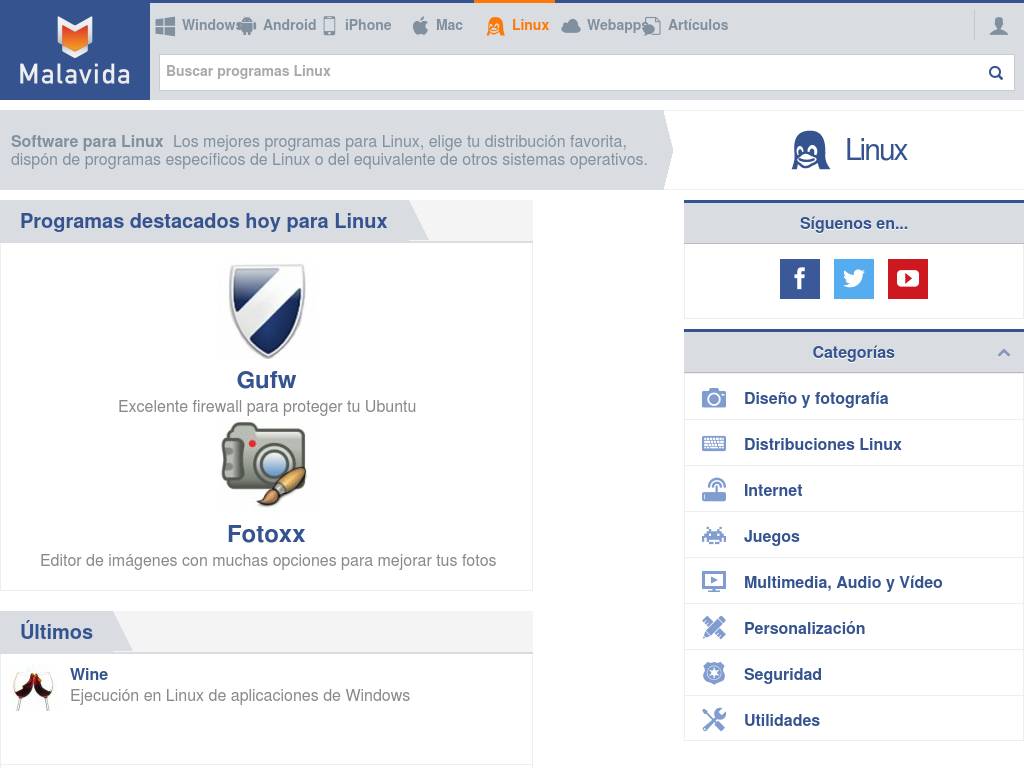The image size is (1024, 768).
Task: Click the Webapps cloud icon
Action: 571,26
